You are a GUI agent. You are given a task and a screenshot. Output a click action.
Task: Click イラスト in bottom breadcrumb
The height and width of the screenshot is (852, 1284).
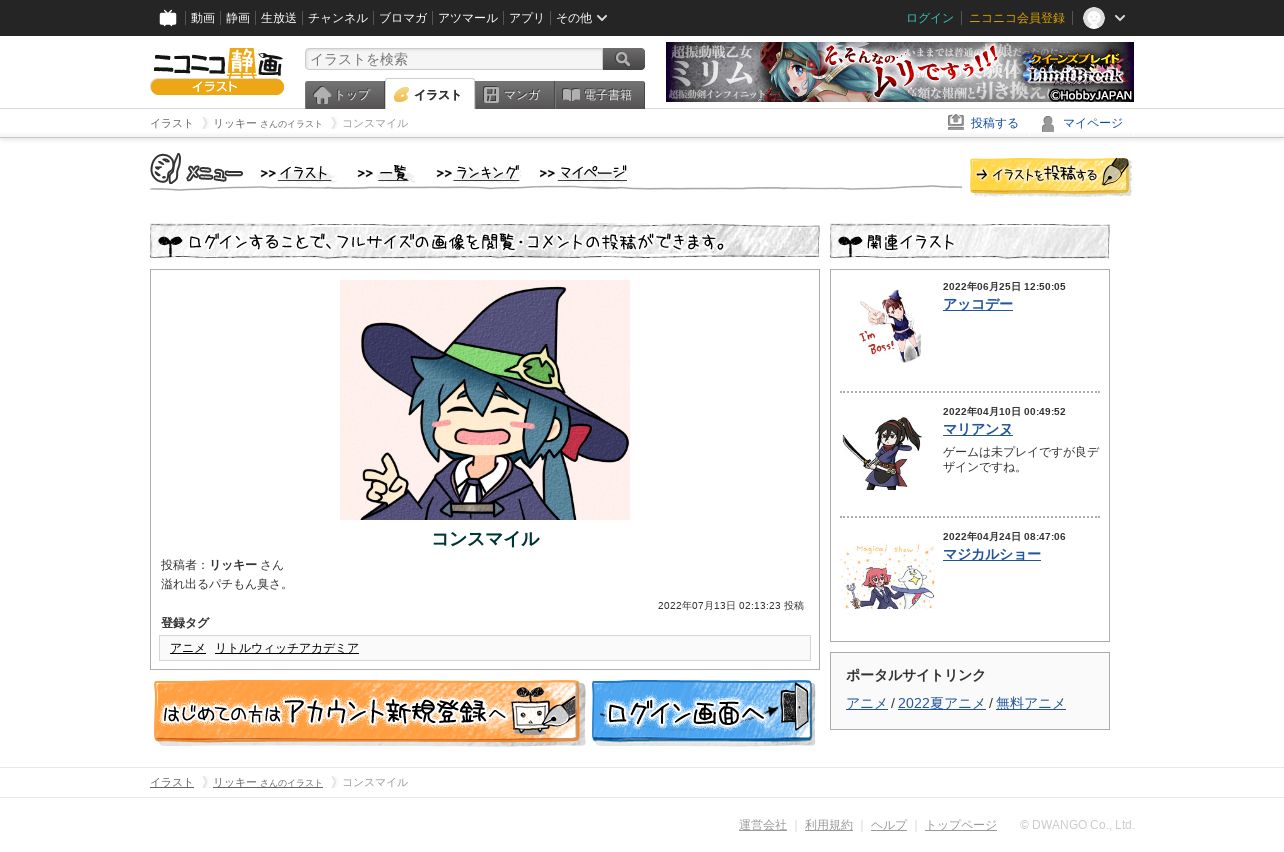pos(172,782)
